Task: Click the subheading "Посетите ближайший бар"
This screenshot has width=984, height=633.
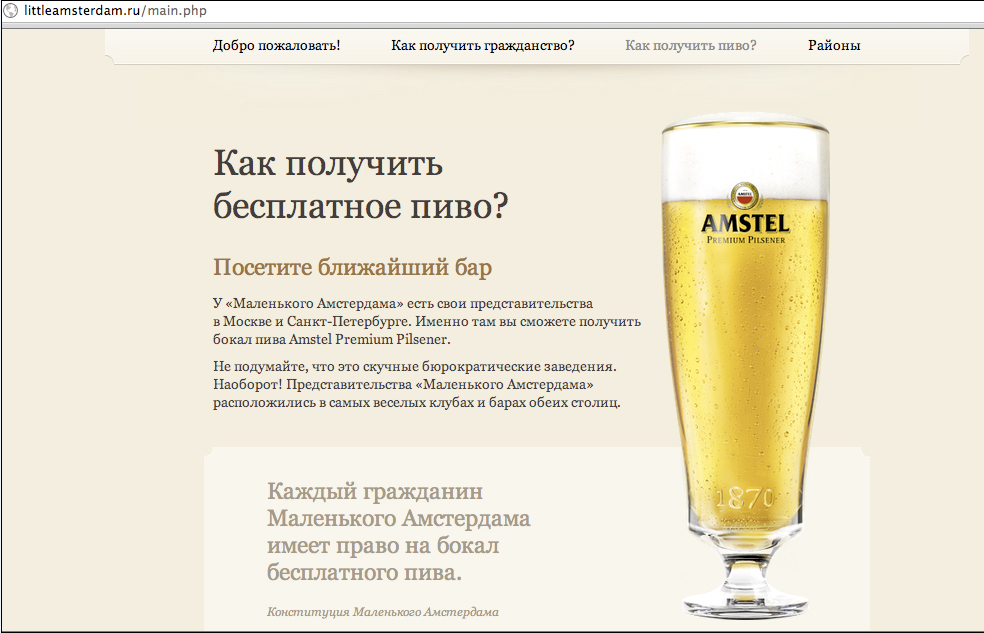Action: coord(352,267)
